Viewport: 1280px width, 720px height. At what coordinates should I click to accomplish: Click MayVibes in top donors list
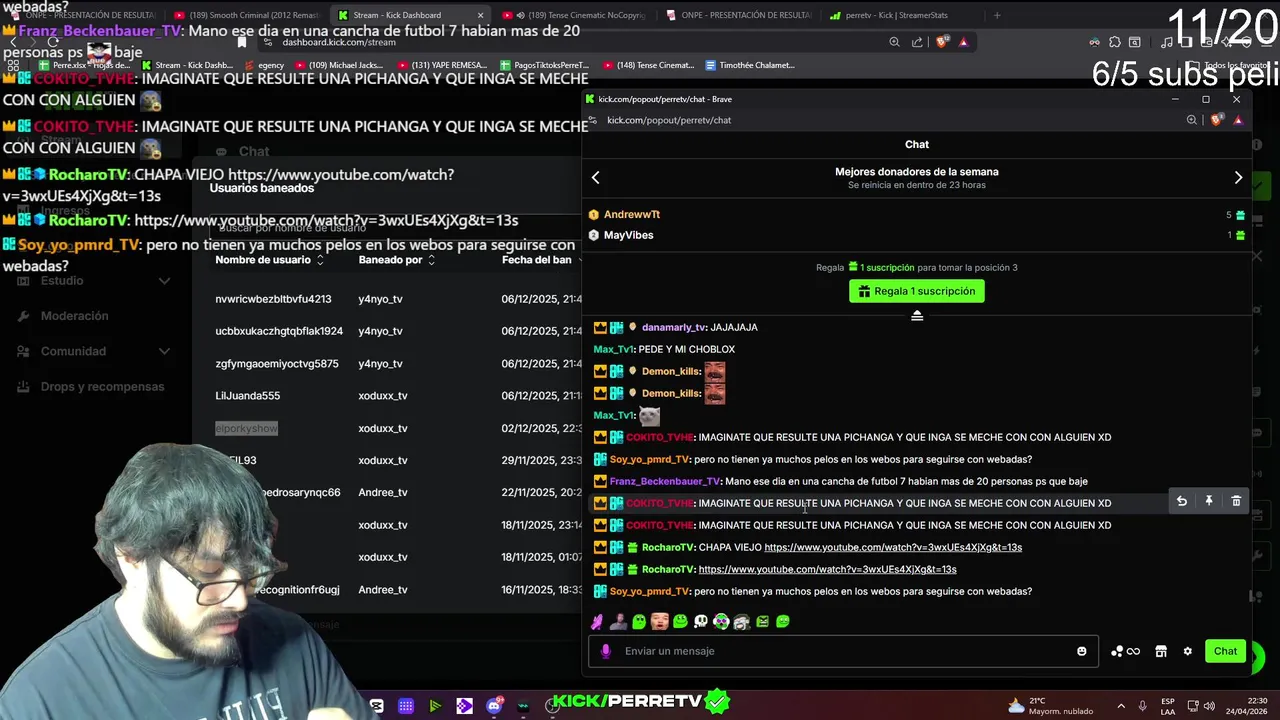(629, 235)
